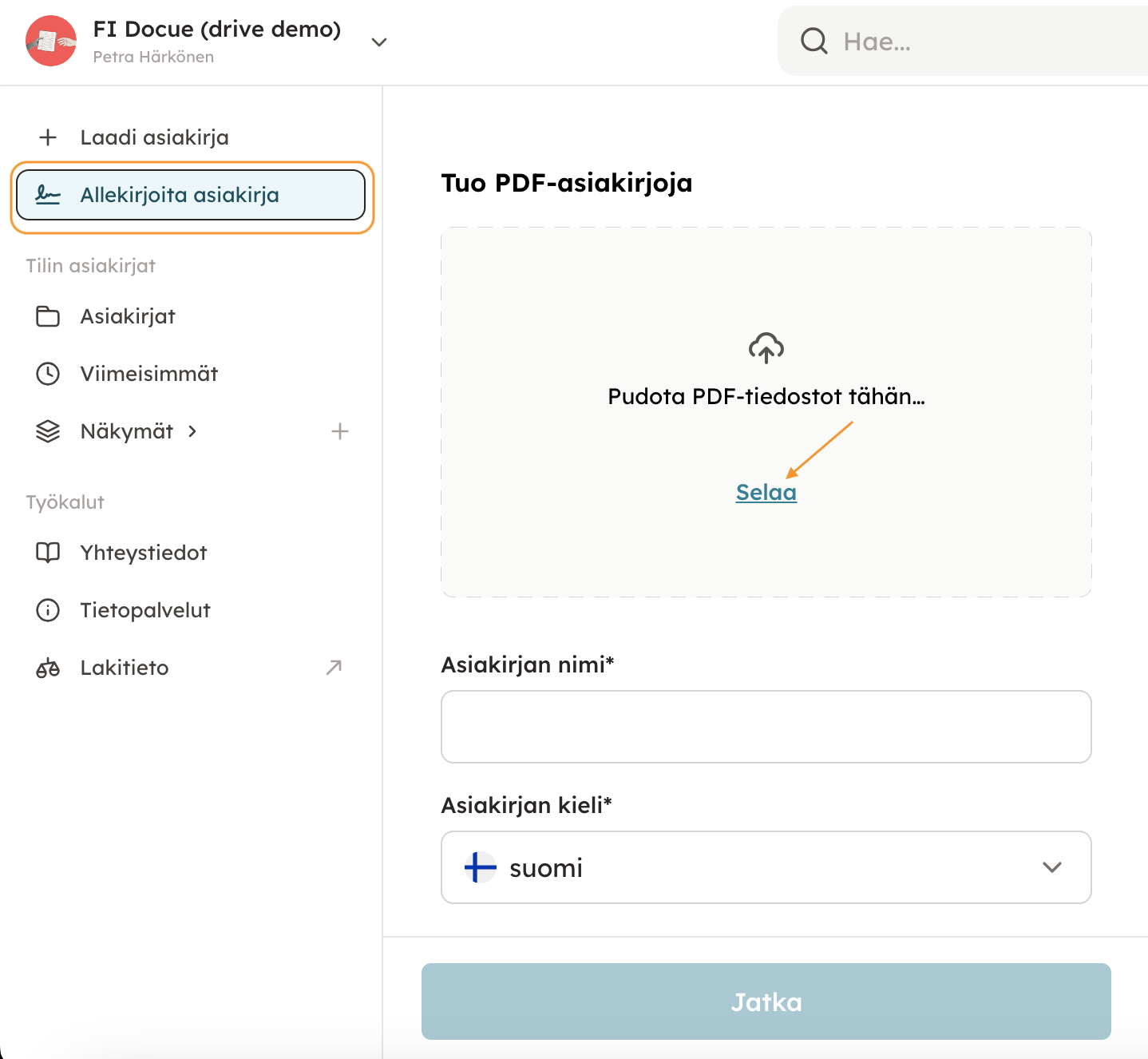Screen dimensions: 1148x1059
Task: Click the cloud upload icon
Action: 766,348
